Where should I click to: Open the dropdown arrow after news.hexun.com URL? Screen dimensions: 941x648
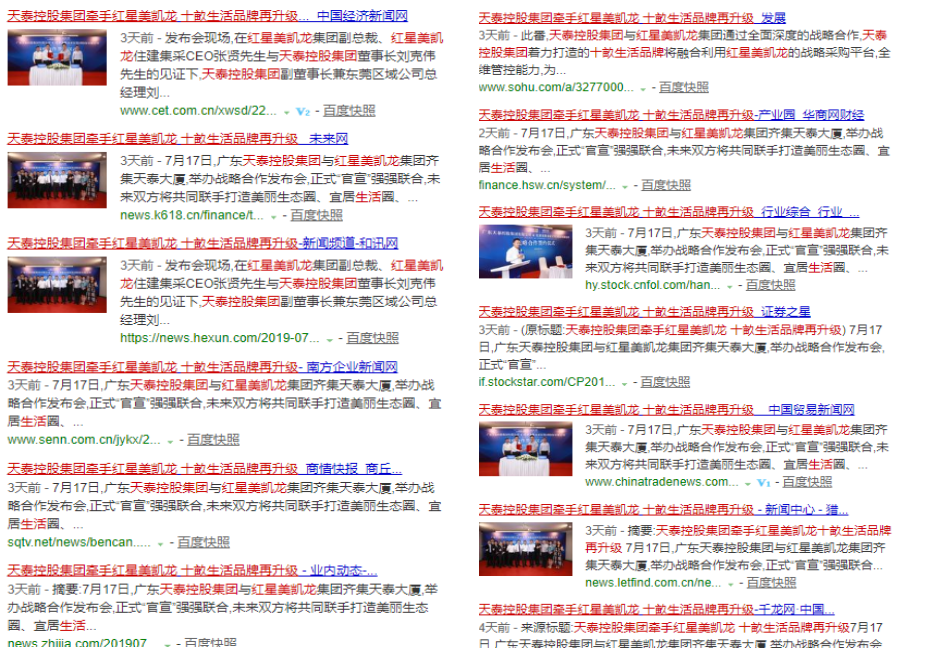click(329, 340)
